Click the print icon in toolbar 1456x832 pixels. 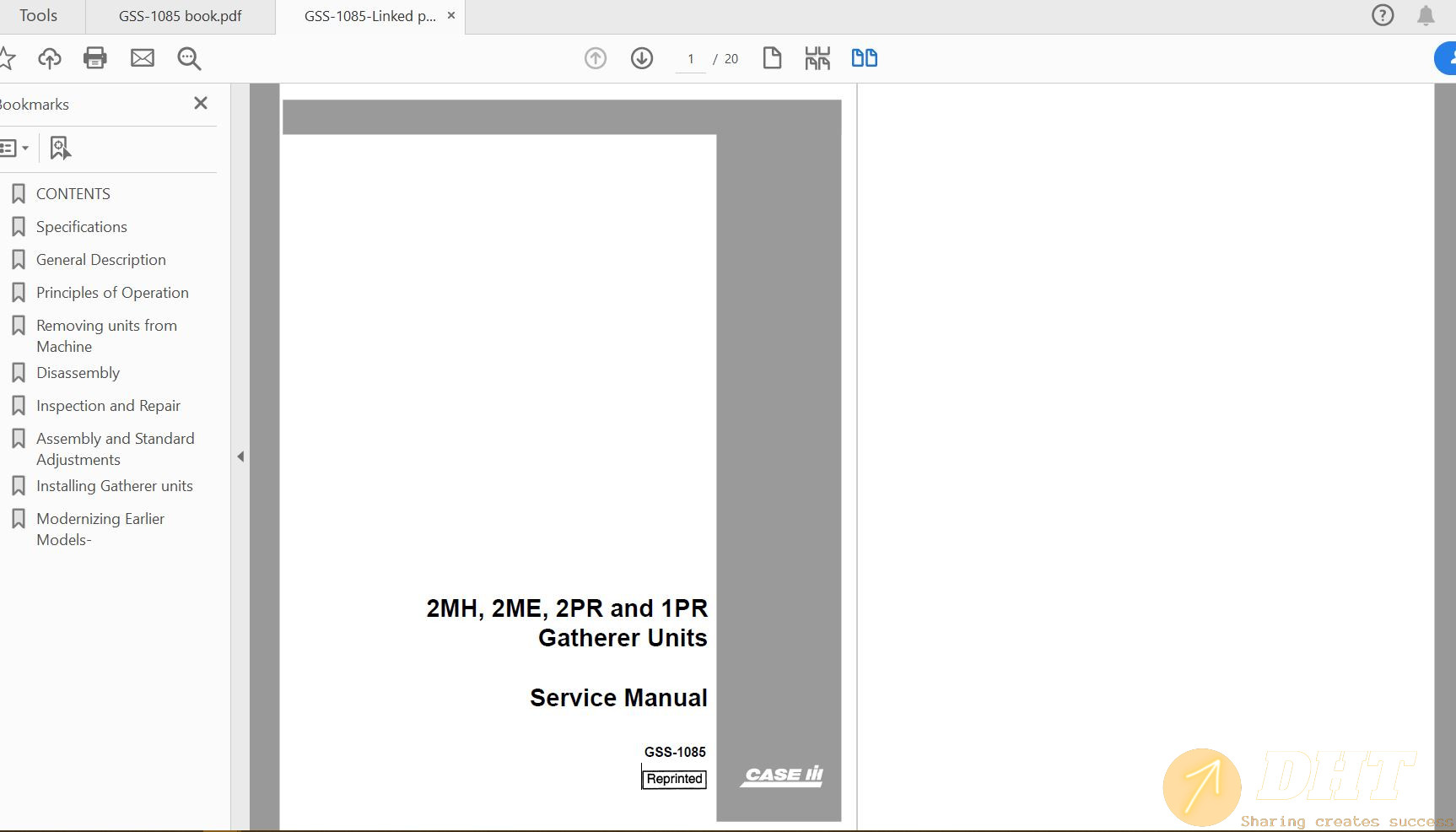pos(95,58)
